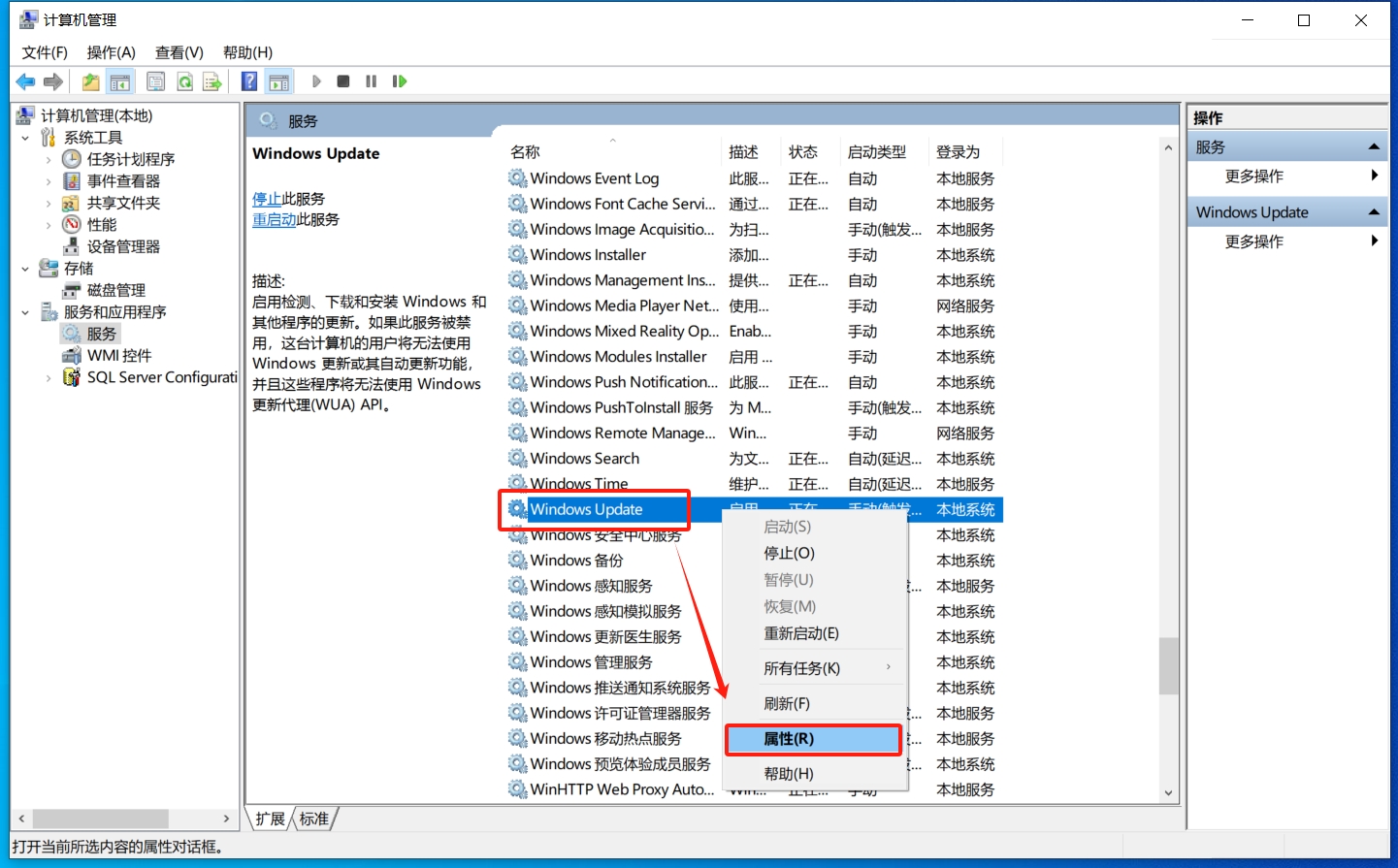Viewport: 1398px width, 868px height.
Task: Choose 属性(R) in context menu
Action: tap(813, 739)
